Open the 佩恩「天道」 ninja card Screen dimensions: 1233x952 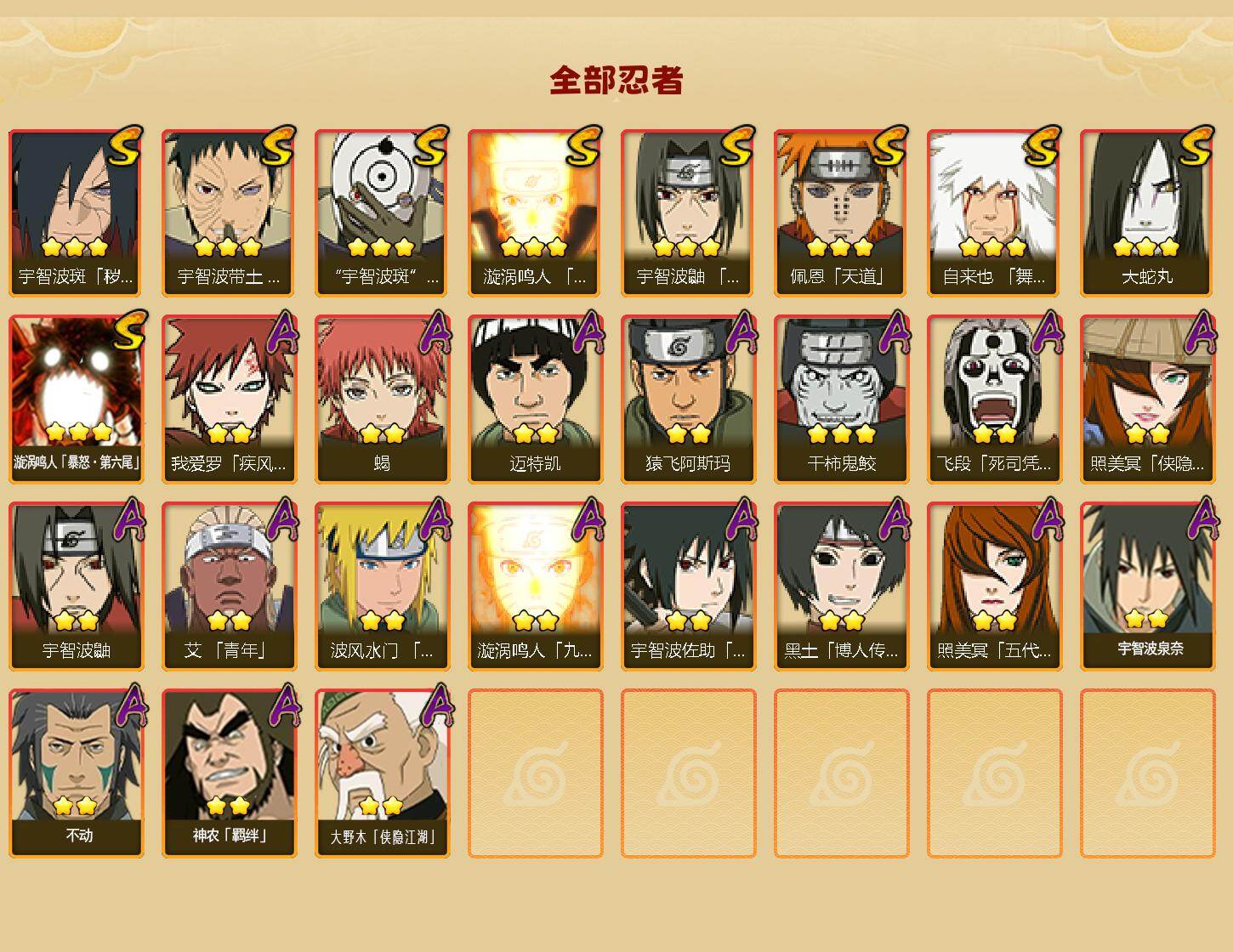pos(841,212)
